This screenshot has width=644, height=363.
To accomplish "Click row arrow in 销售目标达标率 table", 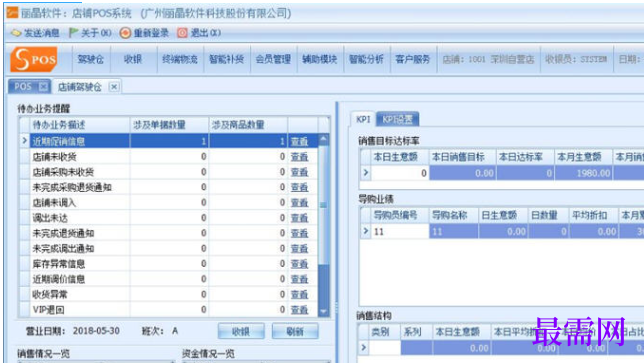I will coord(366,173).
